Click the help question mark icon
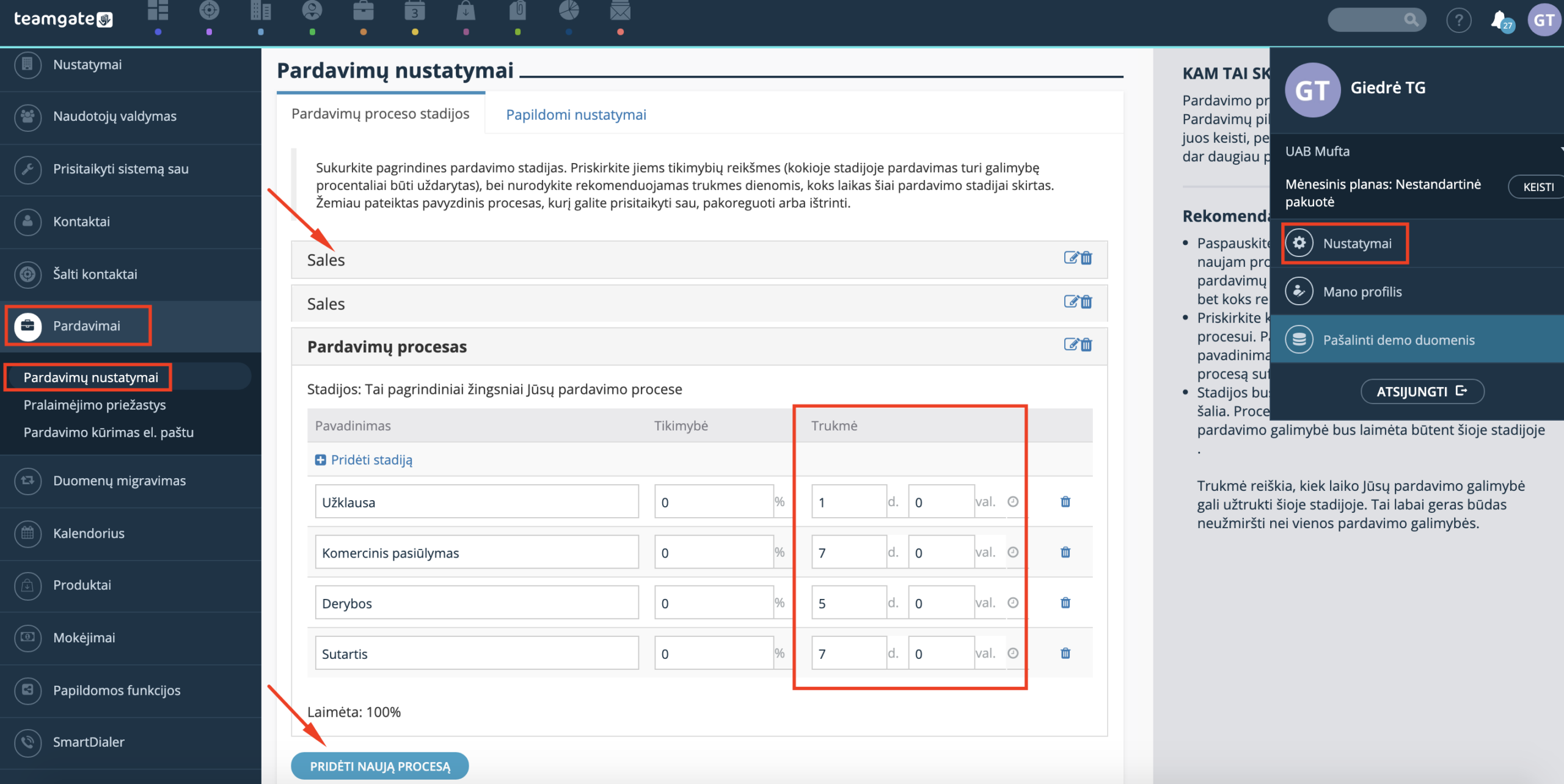 pos(1459,20)
